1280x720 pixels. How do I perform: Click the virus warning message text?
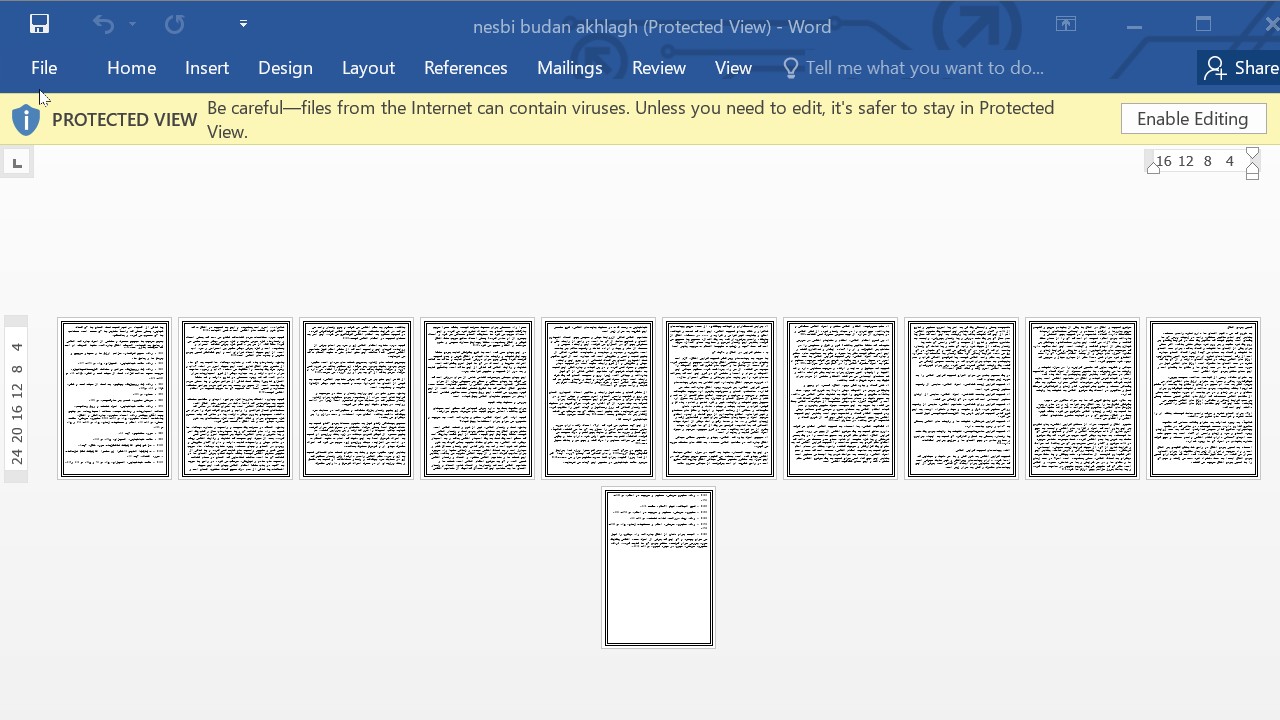[631, 120]
